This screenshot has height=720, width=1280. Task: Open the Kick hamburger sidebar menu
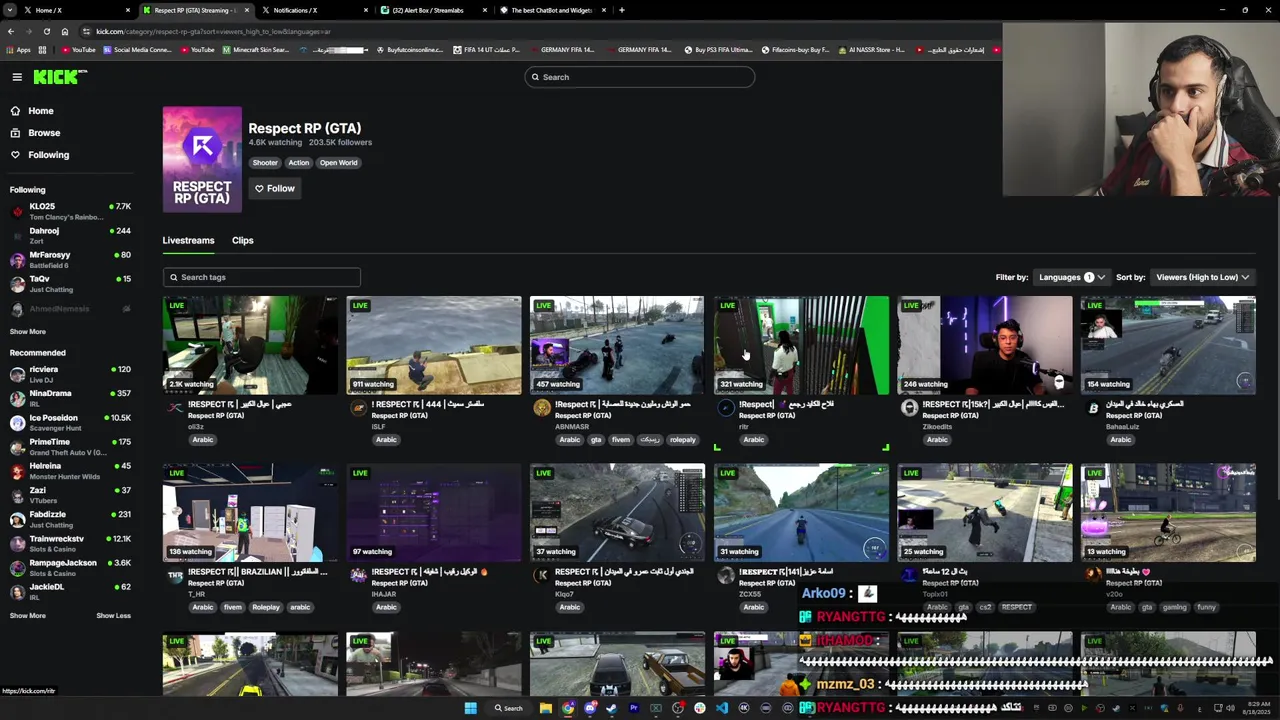pyautogui.click(x=17, y=77)
